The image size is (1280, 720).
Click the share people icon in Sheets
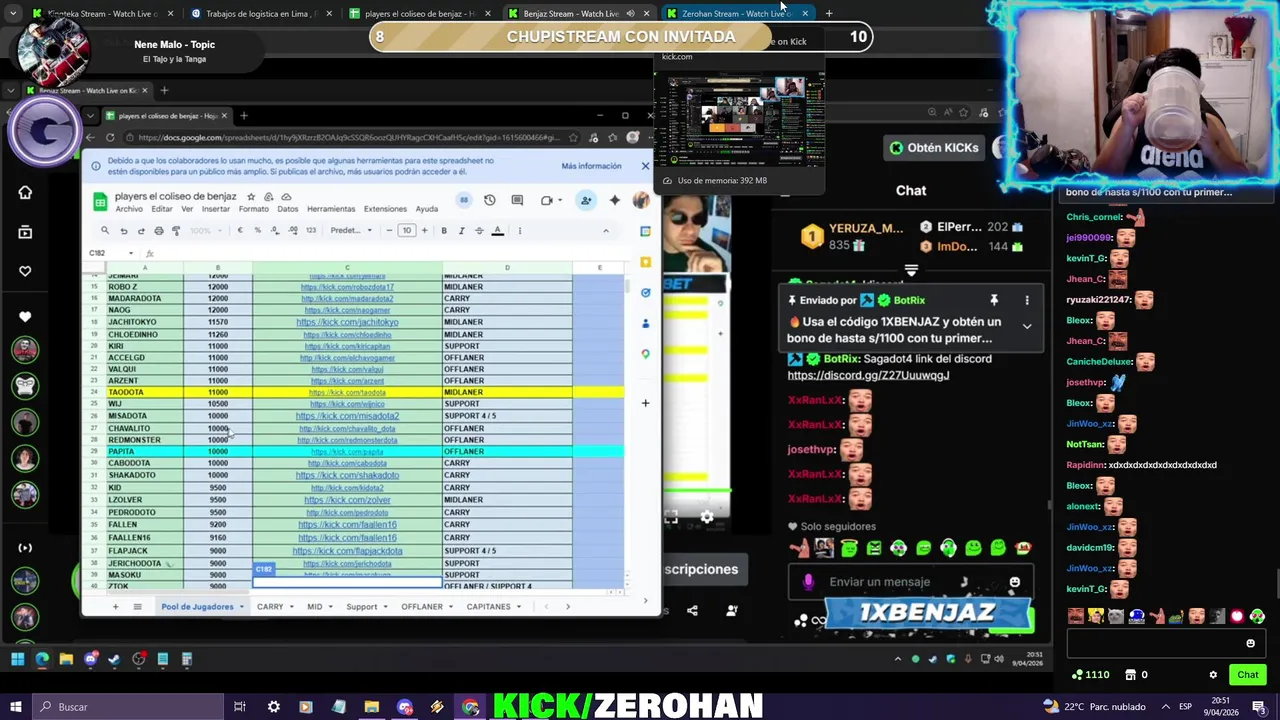[x=586, y=200]
